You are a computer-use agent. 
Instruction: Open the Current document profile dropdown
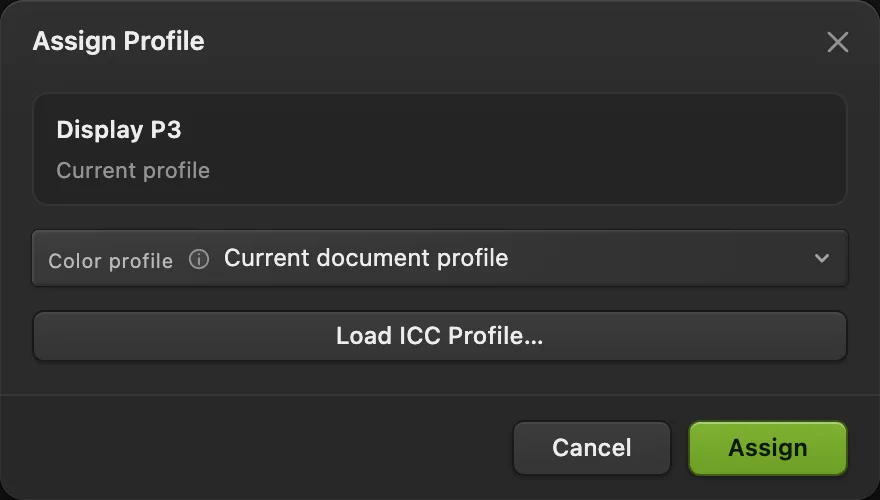pyautogui.click(x=439, y=258)
